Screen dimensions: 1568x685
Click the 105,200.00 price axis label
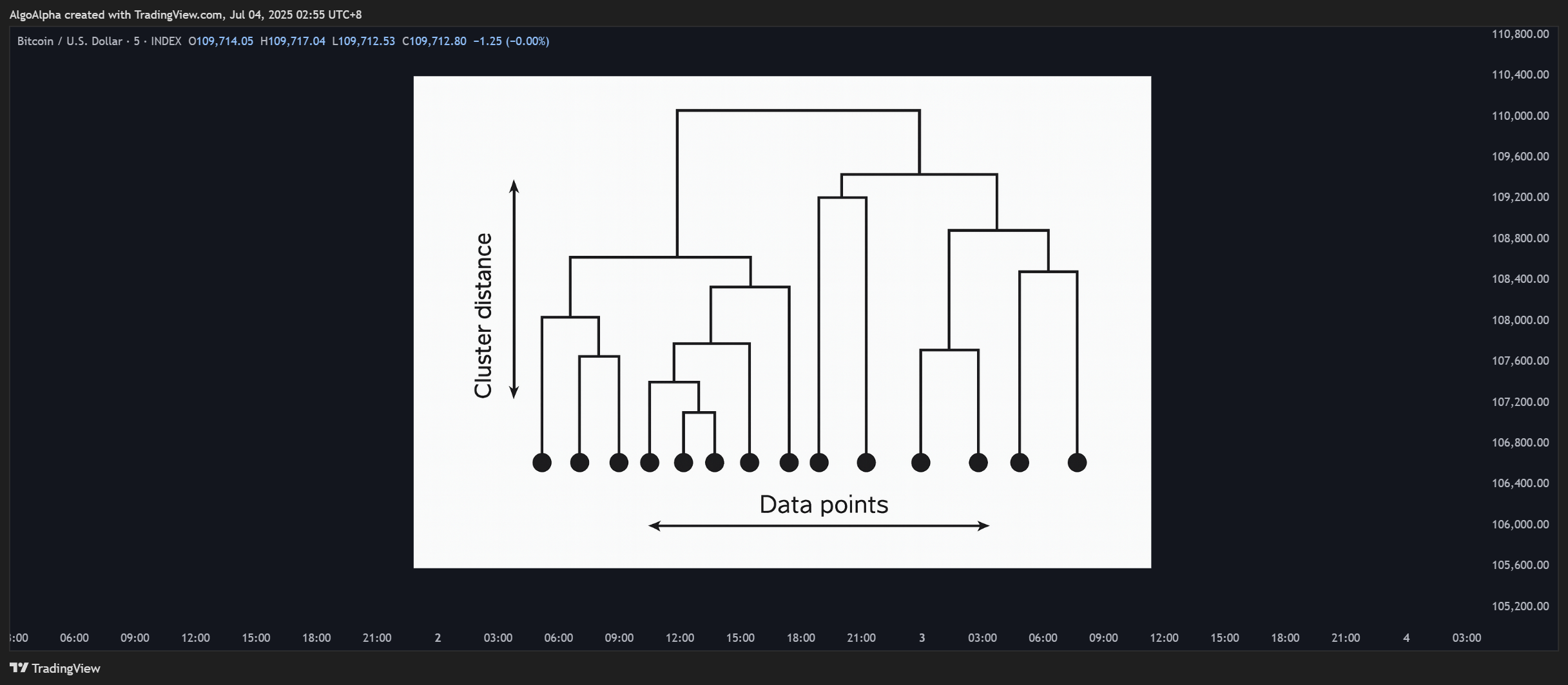click(x=1520, y=606)
